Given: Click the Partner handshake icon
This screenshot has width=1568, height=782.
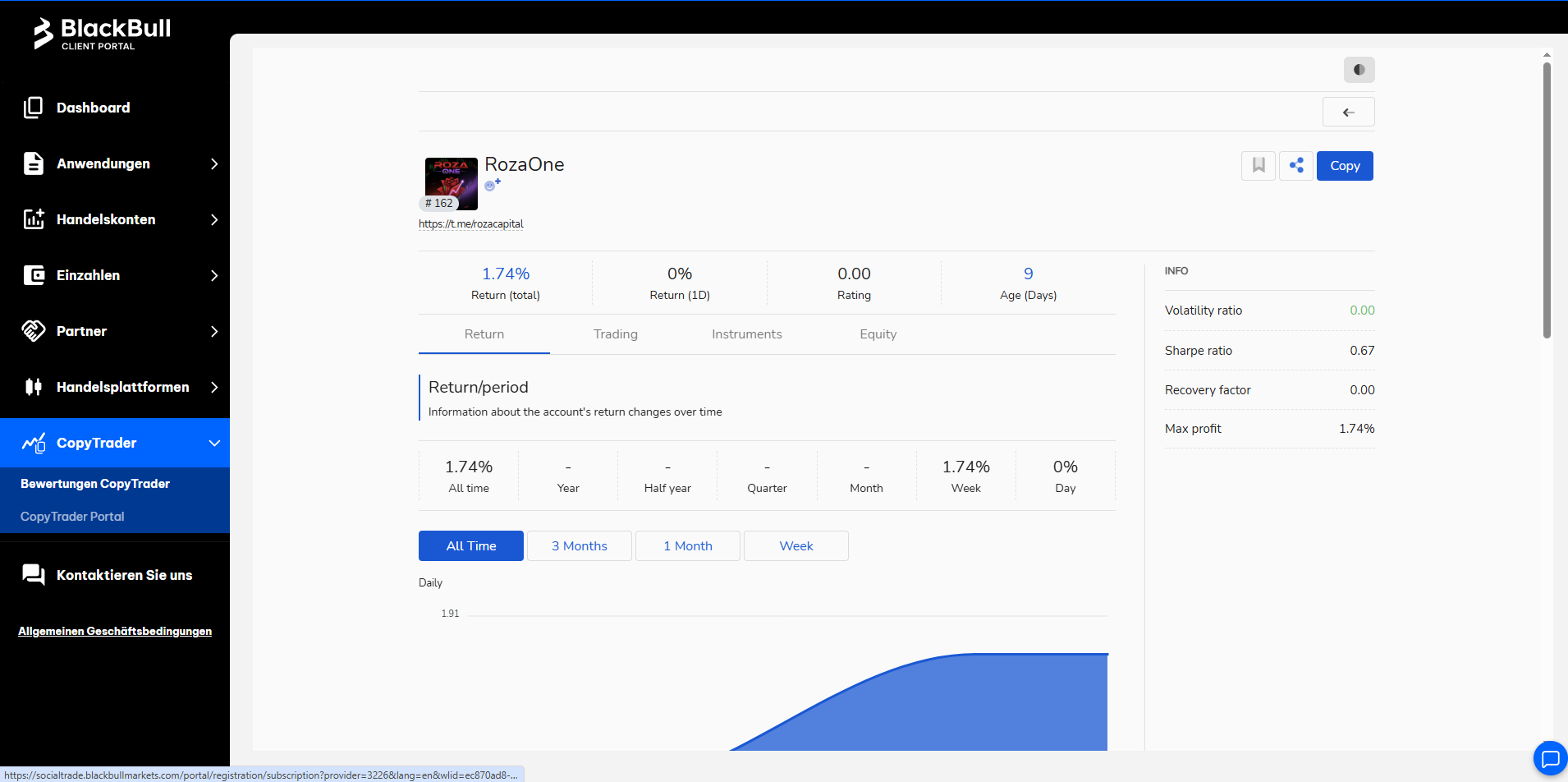Looking at the screenshot, I should [34, 331].
